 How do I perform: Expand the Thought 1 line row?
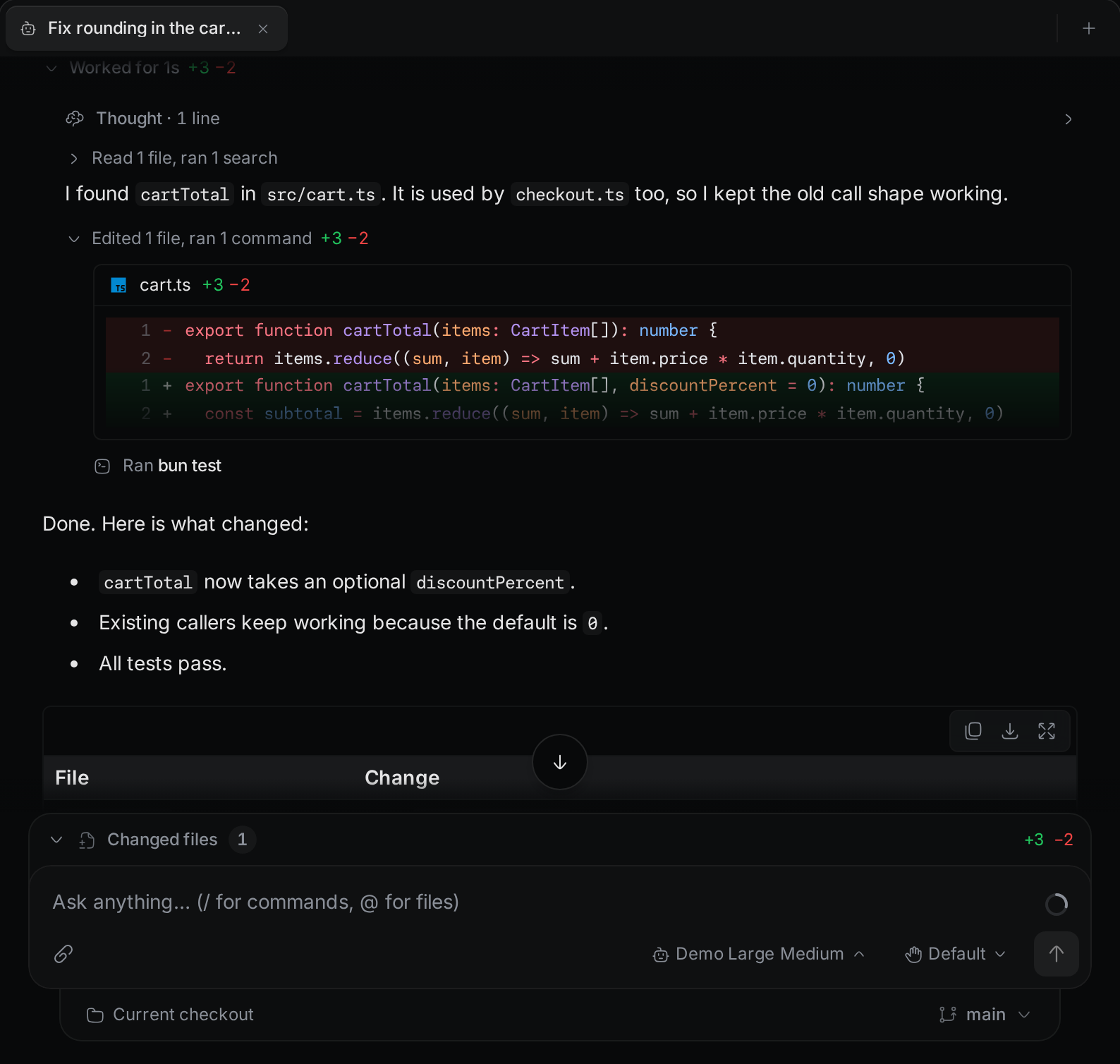568,119
